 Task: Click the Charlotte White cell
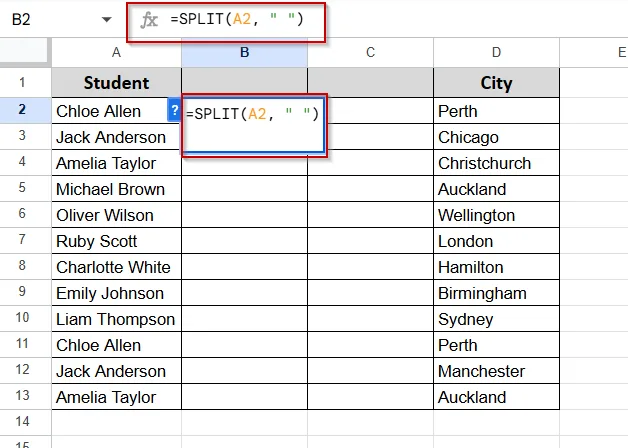pos(117,267)
